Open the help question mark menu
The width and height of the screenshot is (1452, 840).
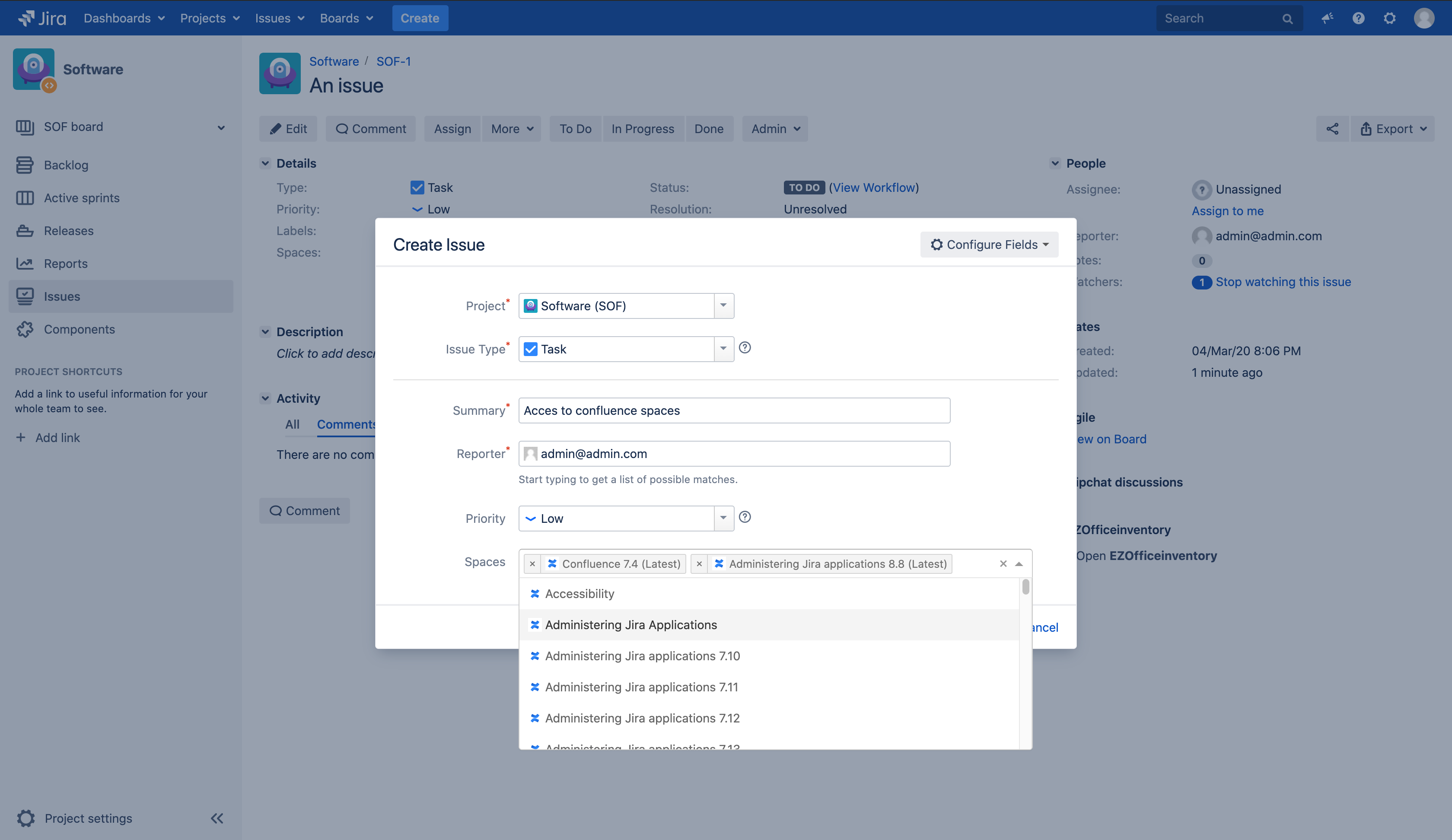click(x=1358, y=18)
